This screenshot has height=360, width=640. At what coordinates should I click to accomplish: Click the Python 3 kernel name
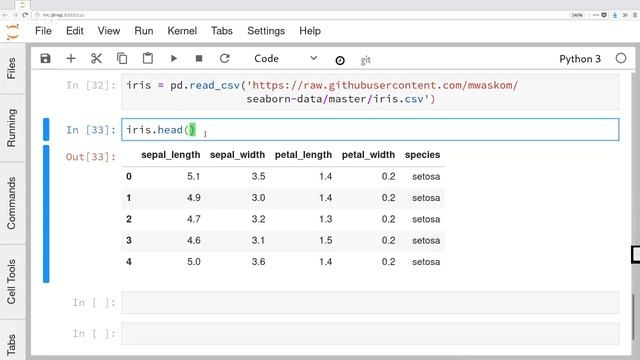pos(580,59)
